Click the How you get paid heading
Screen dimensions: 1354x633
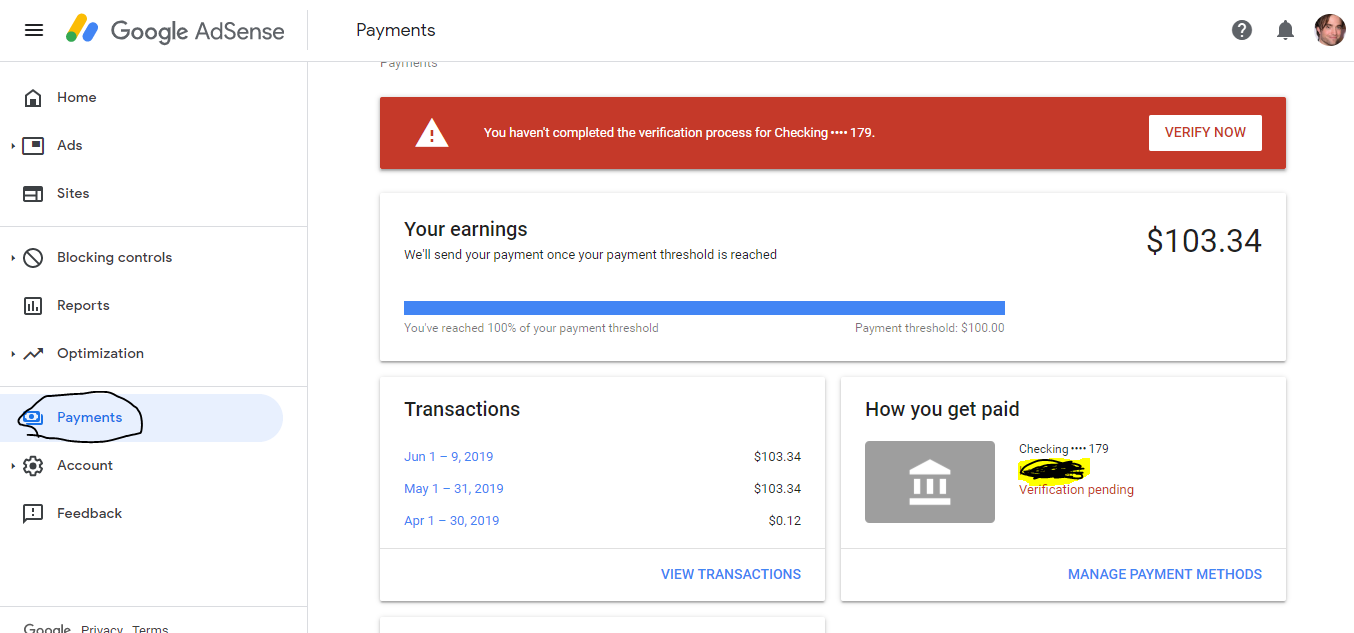click(942, 409)
